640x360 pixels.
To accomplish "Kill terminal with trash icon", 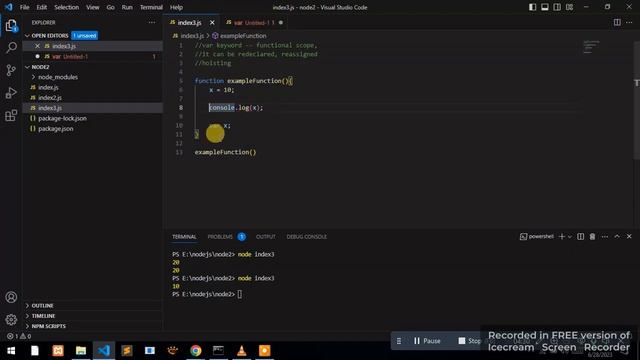I will 592,237.
